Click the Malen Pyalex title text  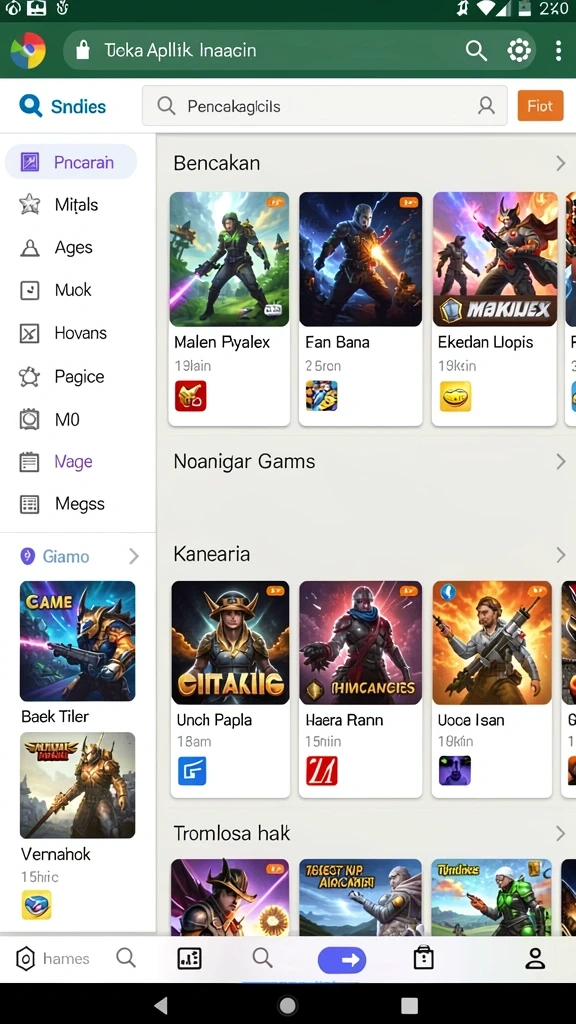[222, 342]
